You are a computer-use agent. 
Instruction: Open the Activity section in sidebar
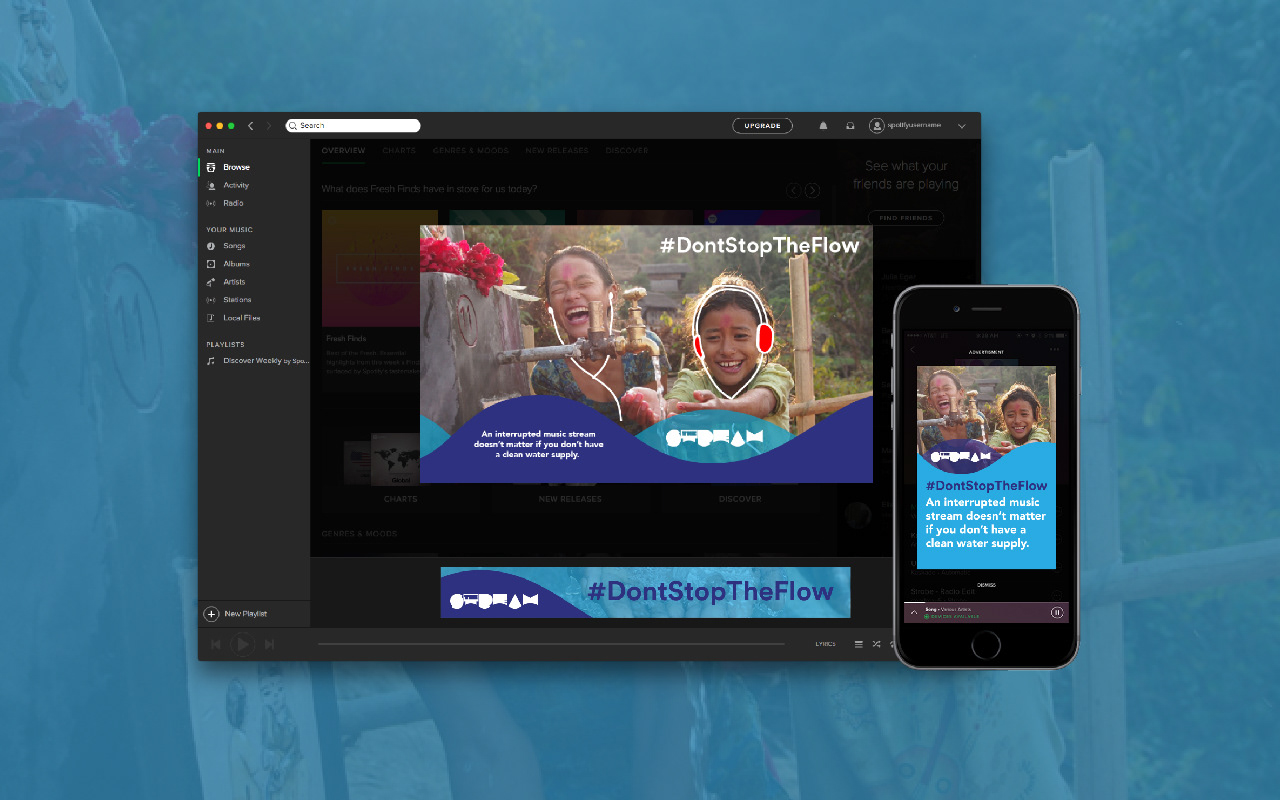pos(236,185)
